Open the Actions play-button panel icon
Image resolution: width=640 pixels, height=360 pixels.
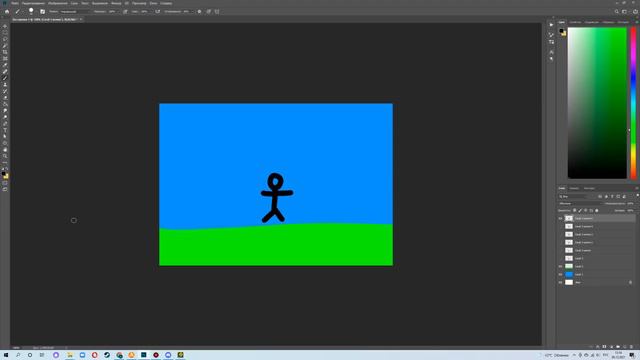(551, 25)
